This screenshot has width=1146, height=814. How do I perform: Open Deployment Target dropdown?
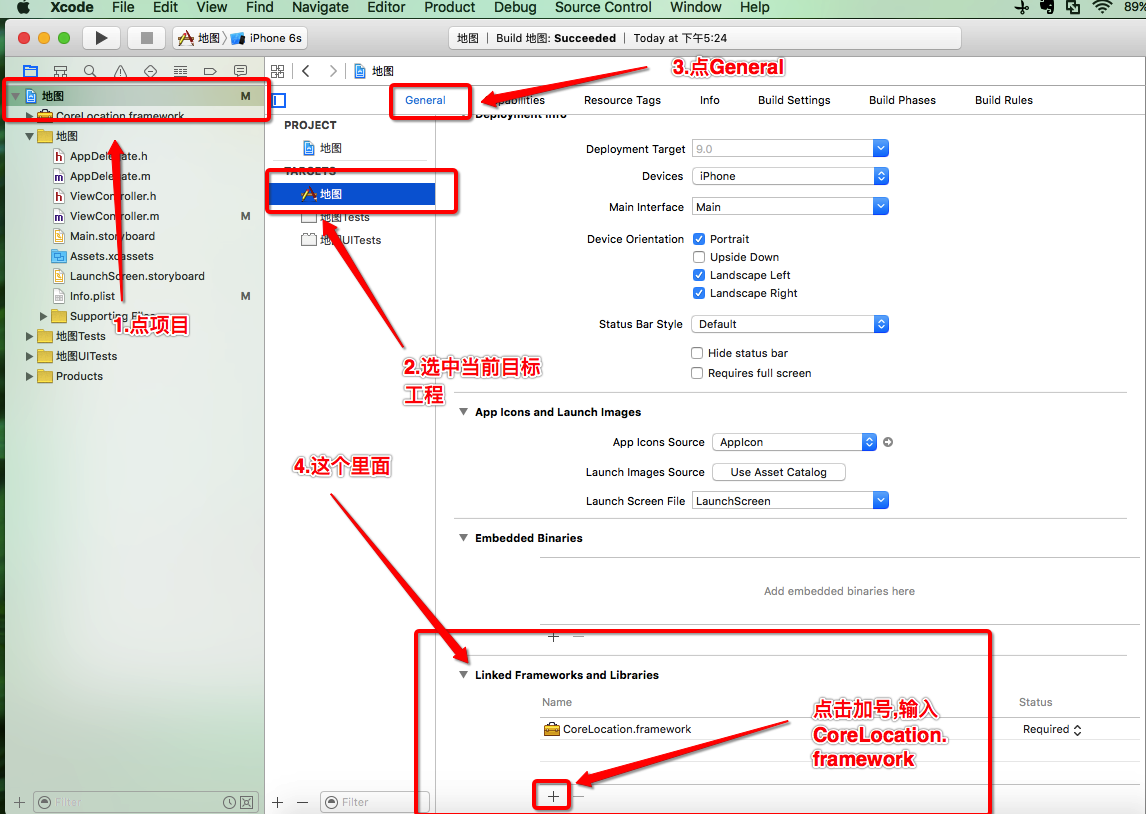(x=881, y=148)
